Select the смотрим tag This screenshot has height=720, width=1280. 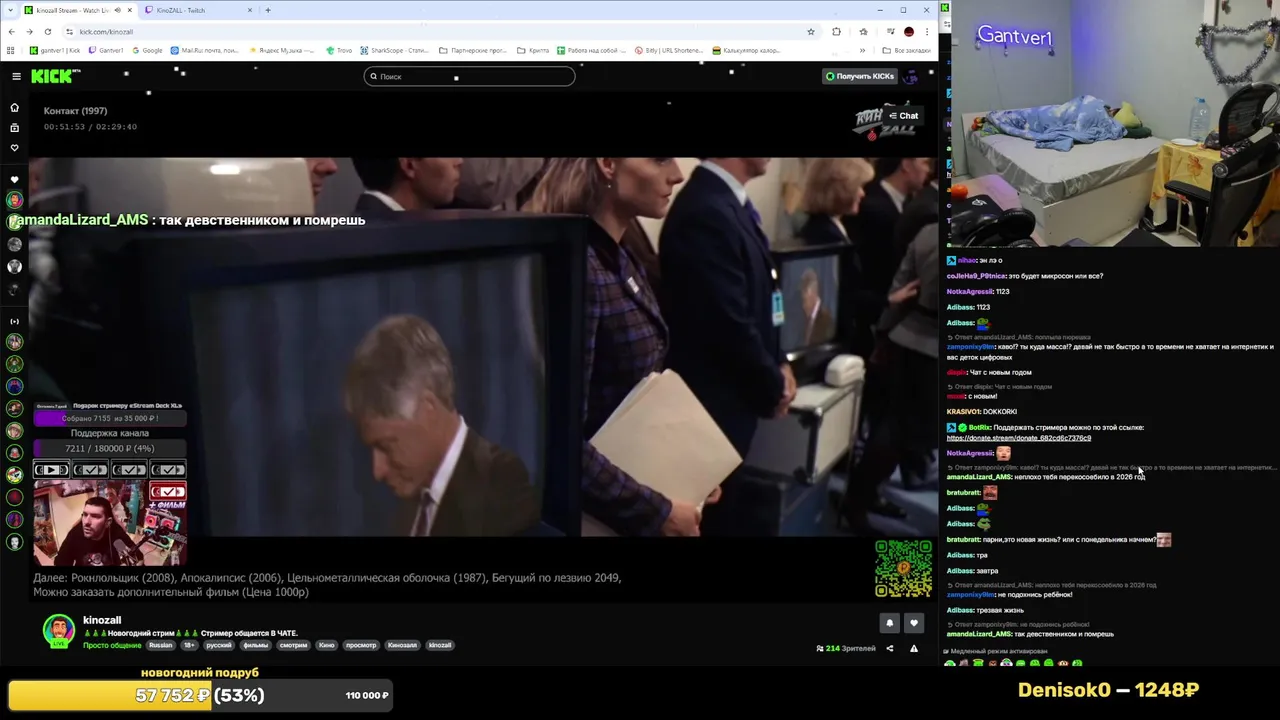tap(293, 645)
